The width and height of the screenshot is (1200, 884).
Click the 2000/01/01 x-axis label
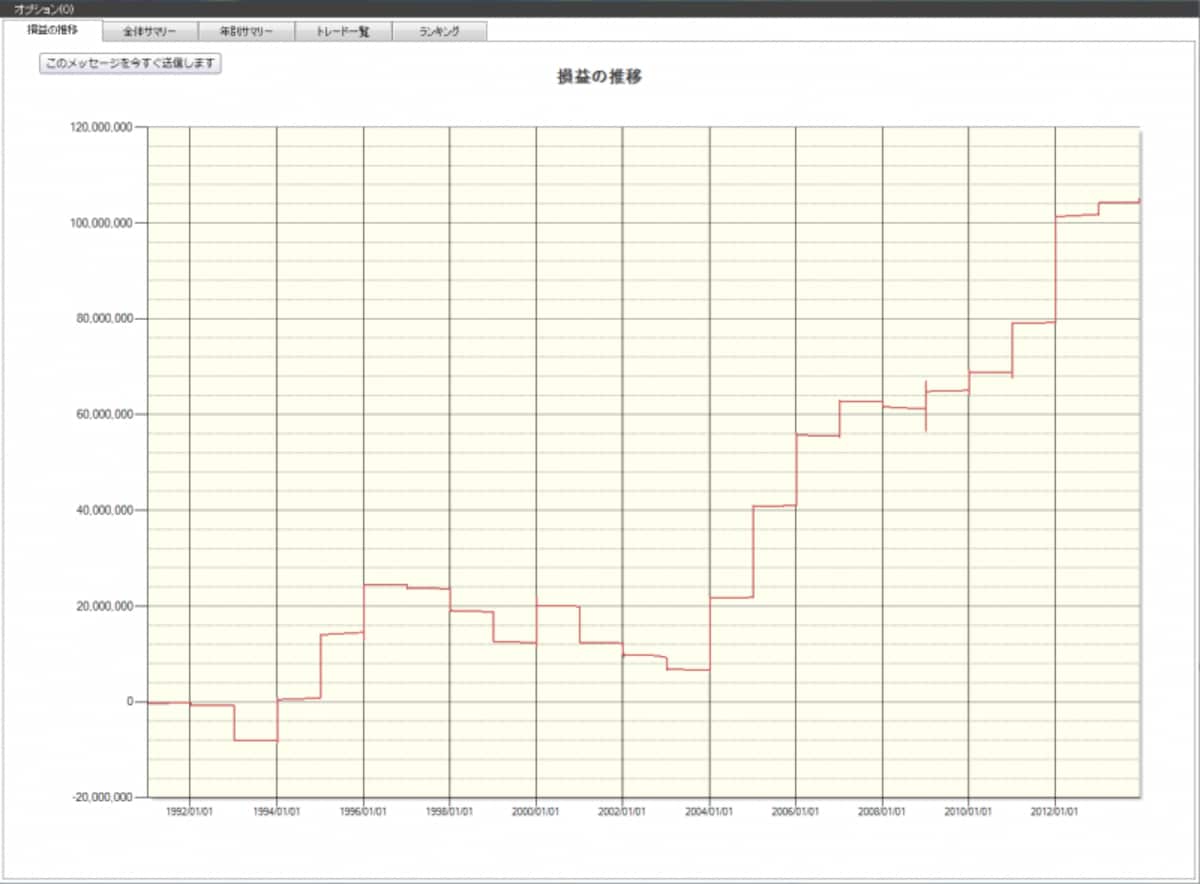pos(536,812)
